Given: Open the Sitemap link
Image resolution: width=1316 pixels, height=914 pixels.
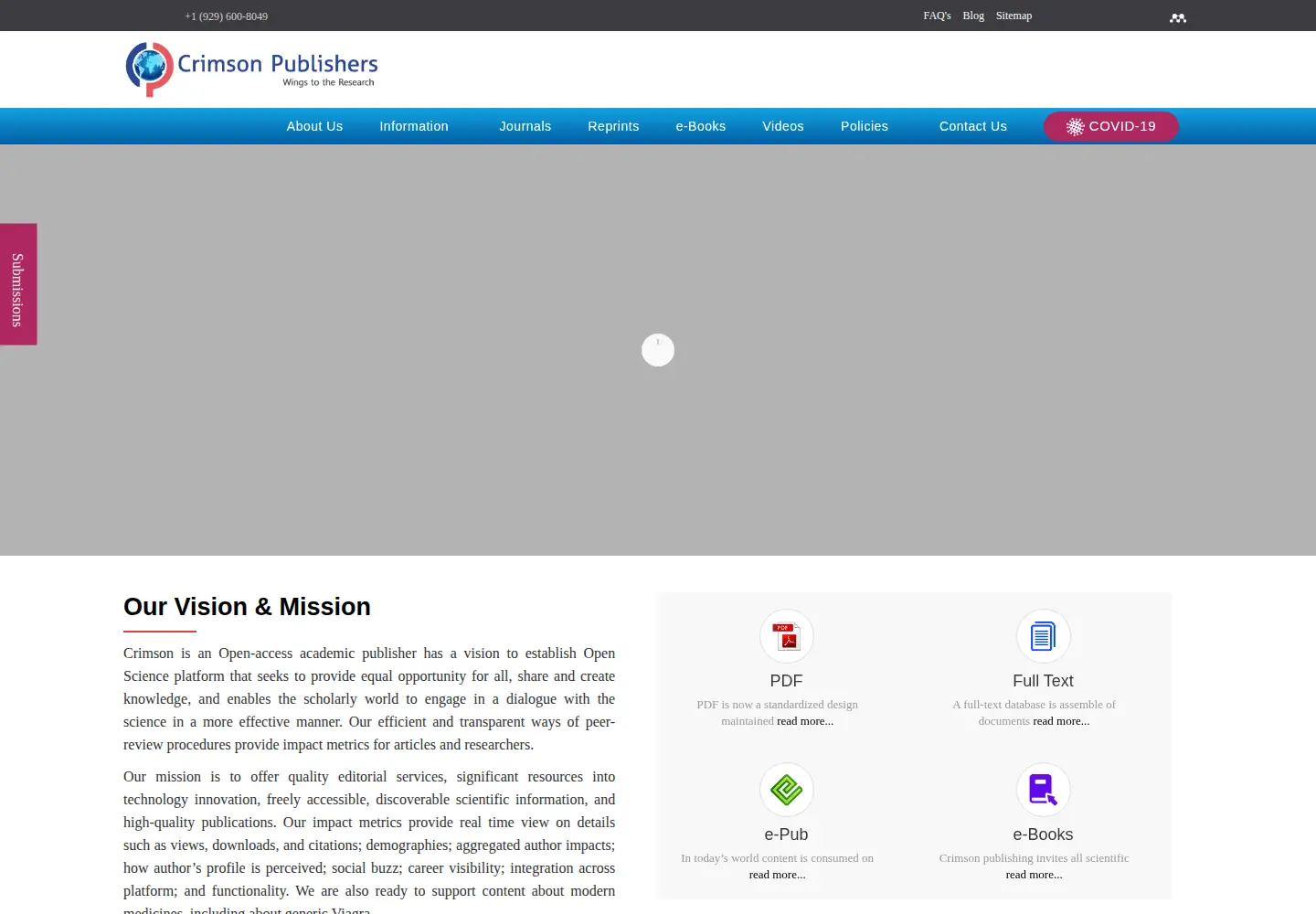Looking at the screenshot, I should (x=1014, y=16).
